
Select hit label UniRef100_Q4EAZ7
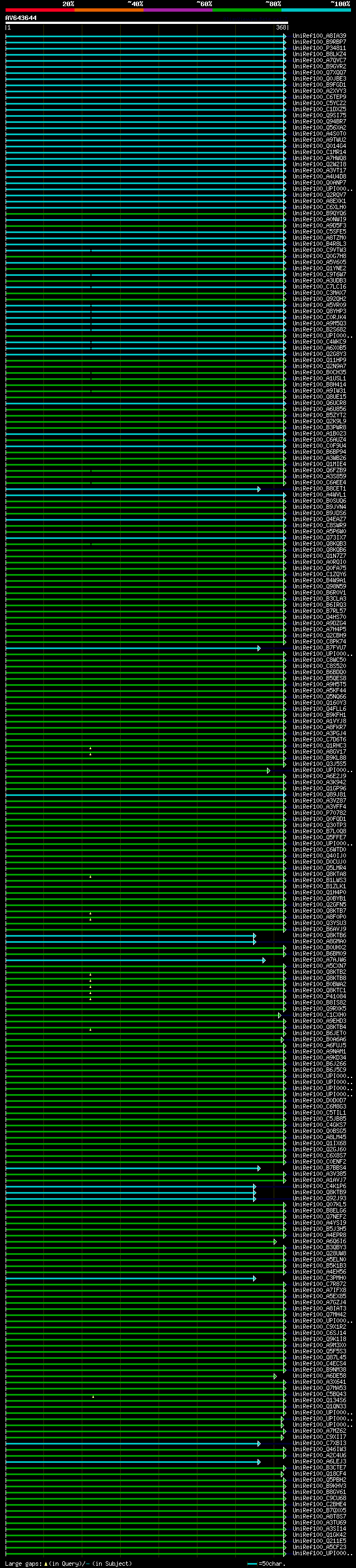click(319, 519)
